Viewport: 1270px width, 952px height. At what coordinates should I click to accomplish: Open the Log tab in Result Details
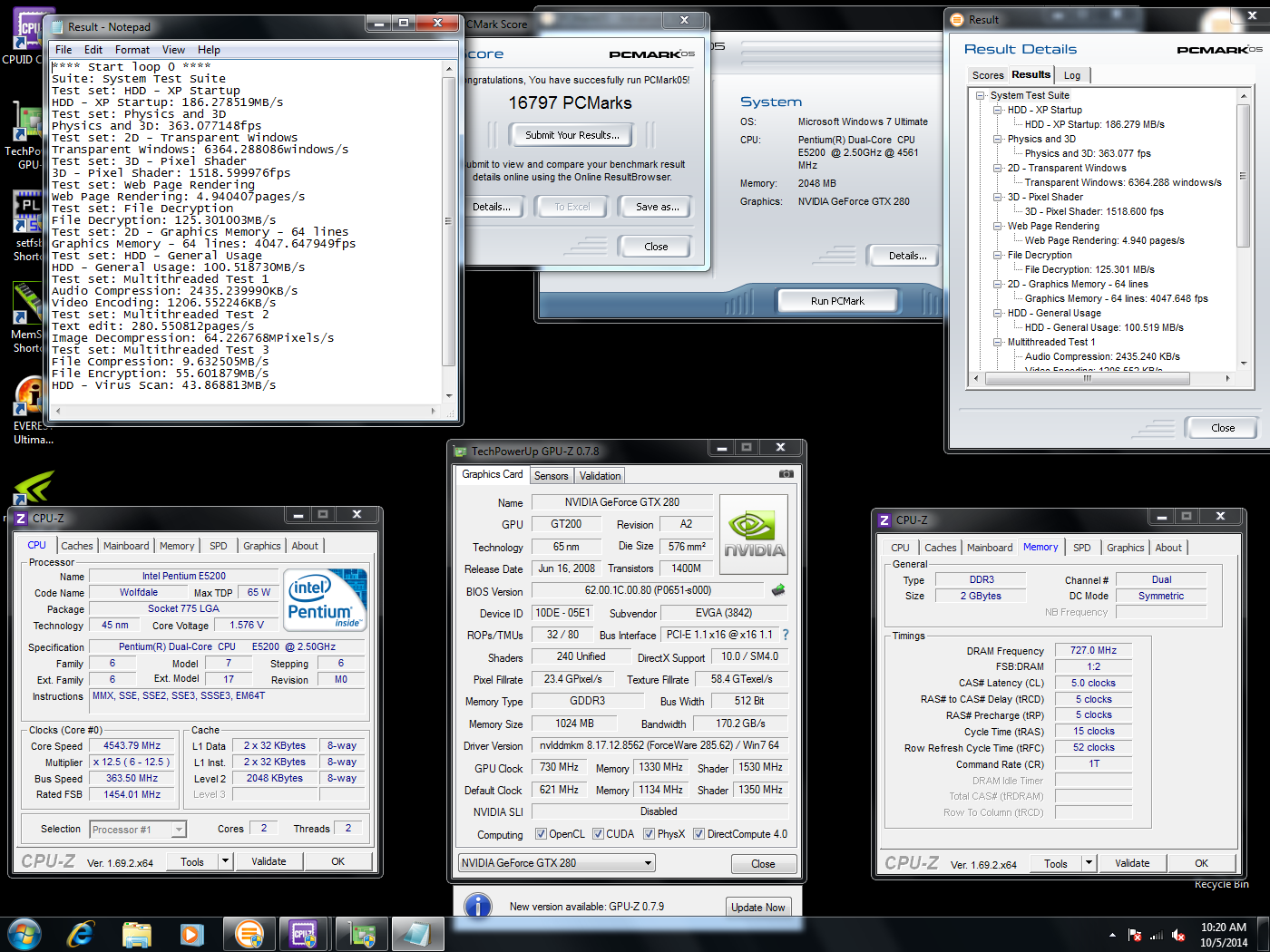click(1072, 76)
